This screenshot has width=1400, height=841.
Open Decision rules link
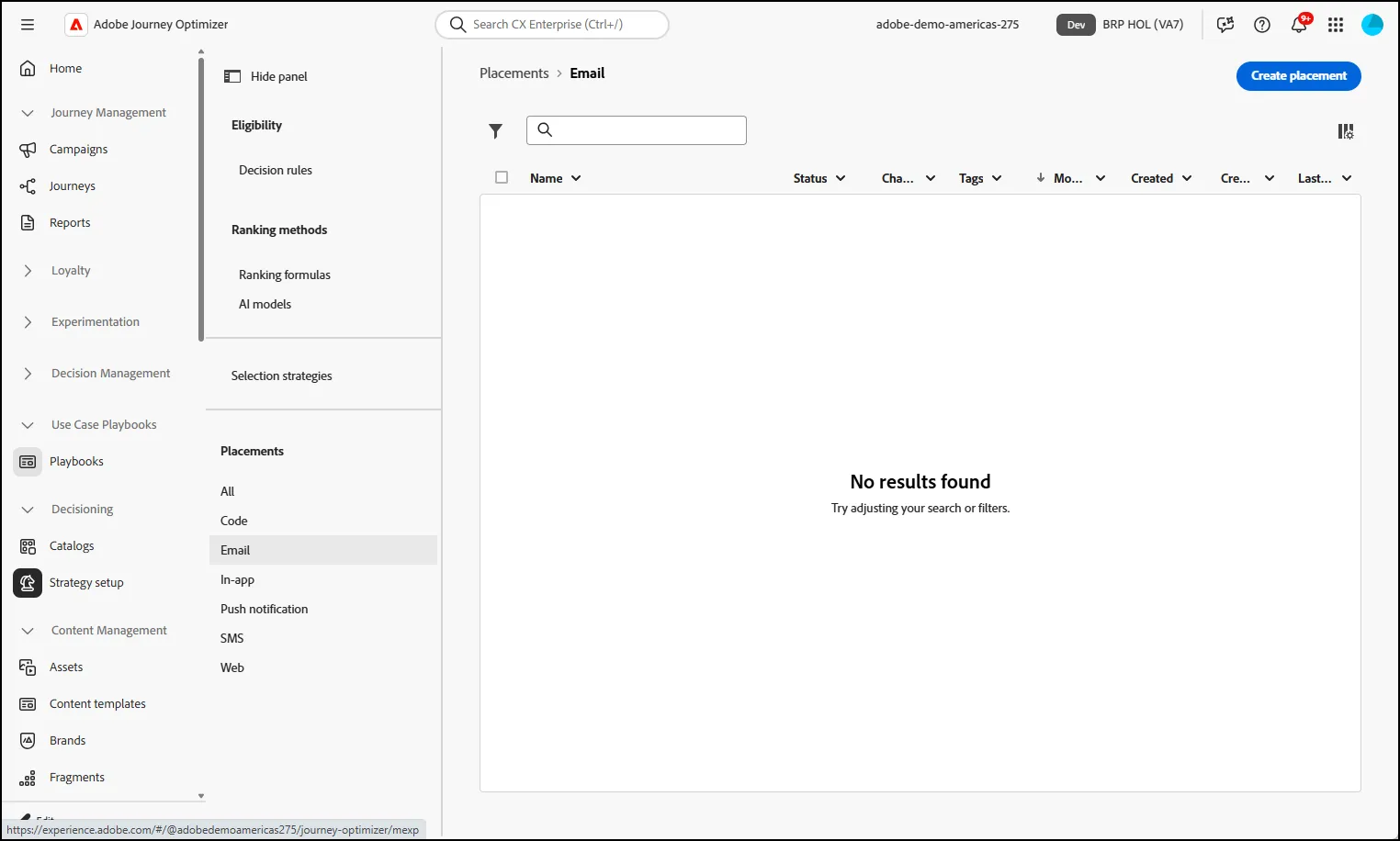click(276, 170)
